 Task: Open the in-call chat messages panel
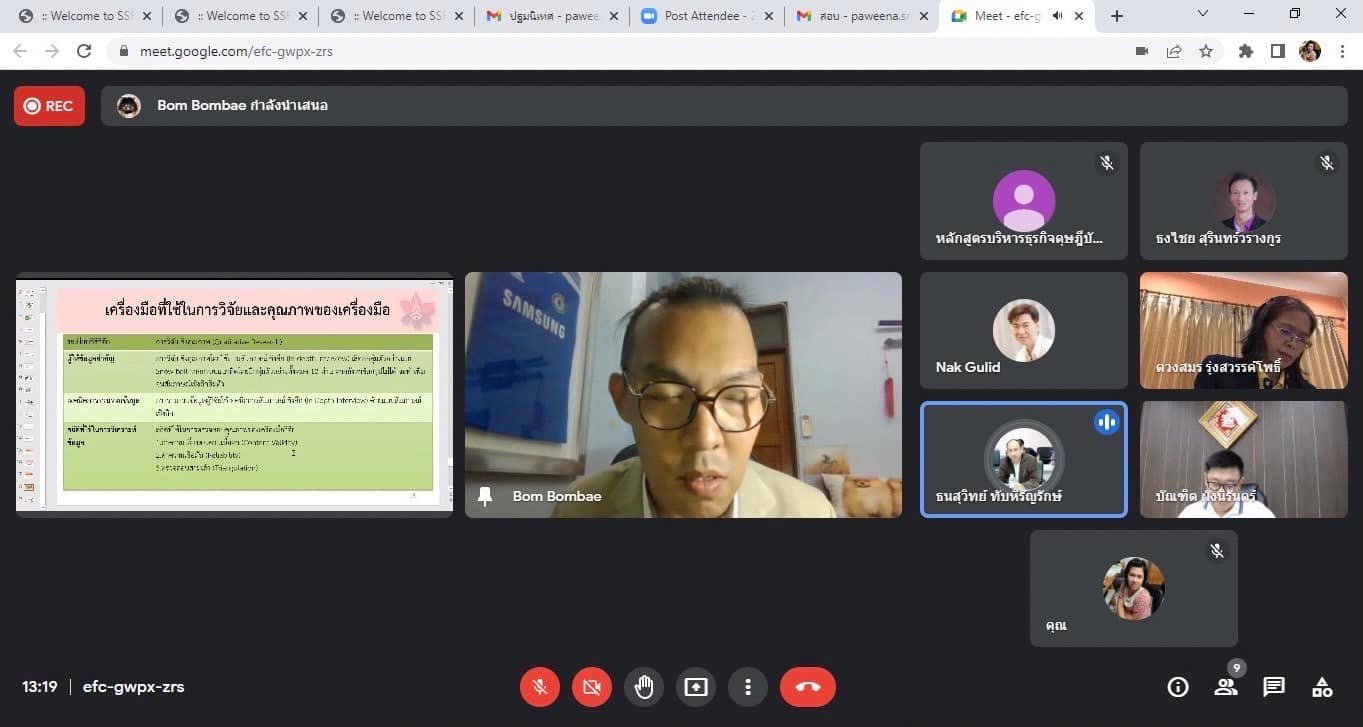pos(1273,687)
